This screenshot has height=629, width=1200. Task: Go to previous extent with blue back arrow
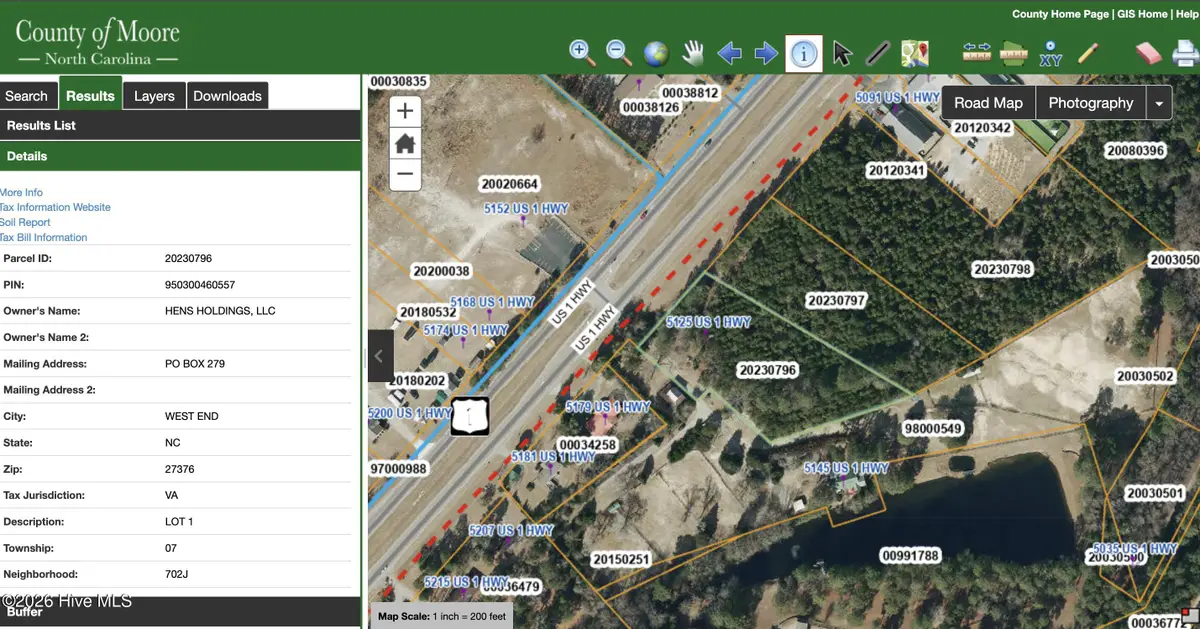point(729,53)
